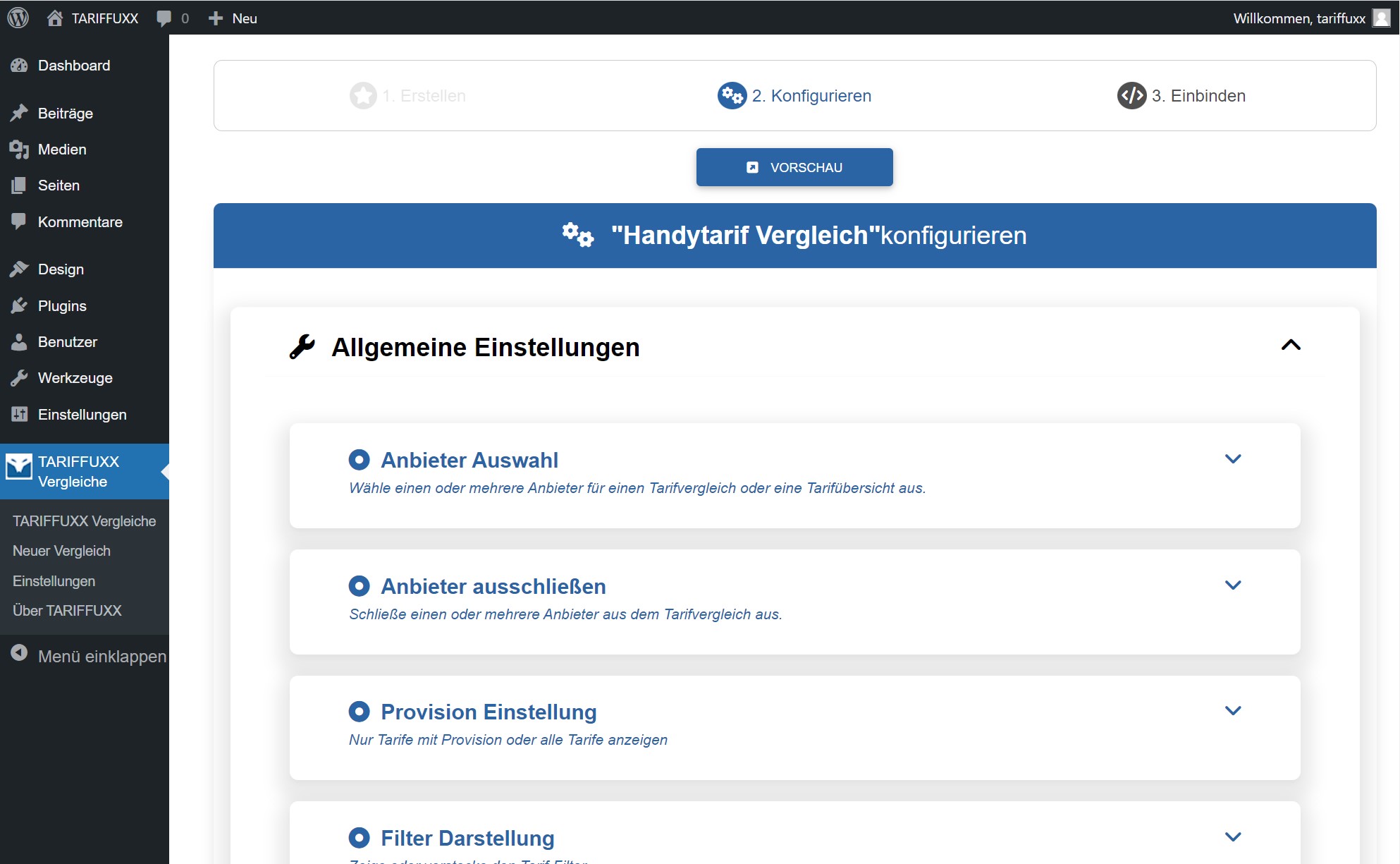Click the Beiträge pin icon
The width and height of the screenshot is (1400, 864).
coord(19,114)
